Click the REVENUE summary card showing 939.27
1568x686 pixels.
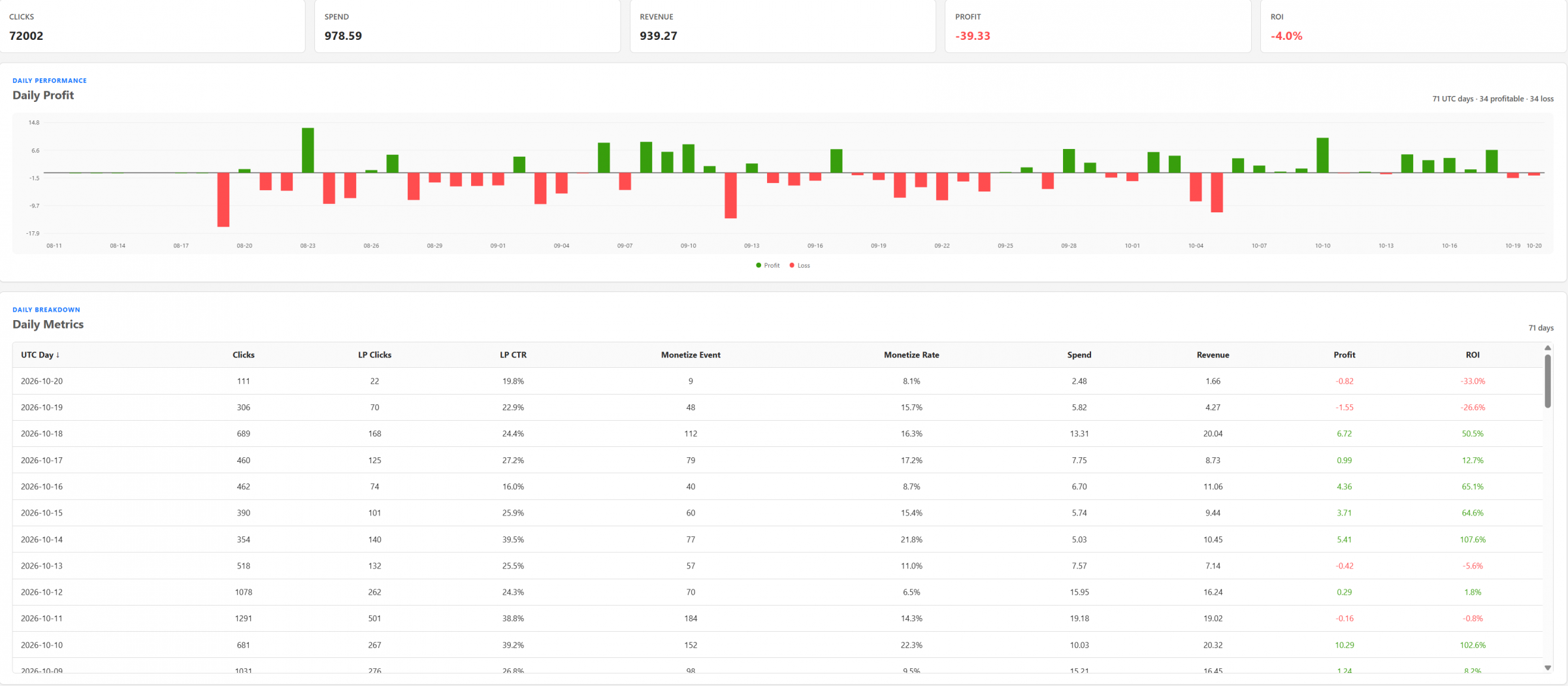coord(783,26)
